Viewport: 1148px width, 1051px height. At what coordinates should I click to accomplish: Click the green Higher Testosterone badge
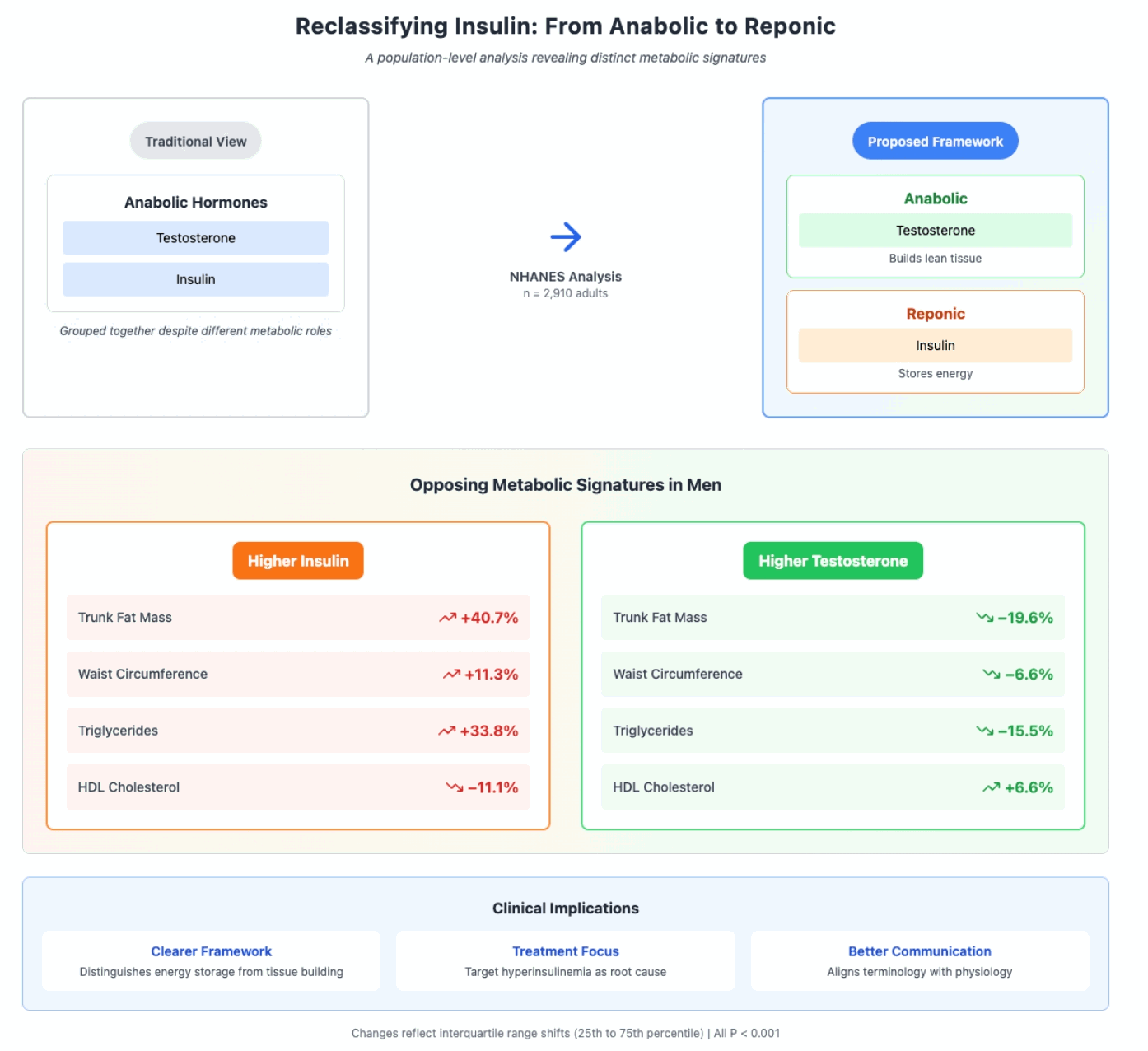[x=833, y=561]
